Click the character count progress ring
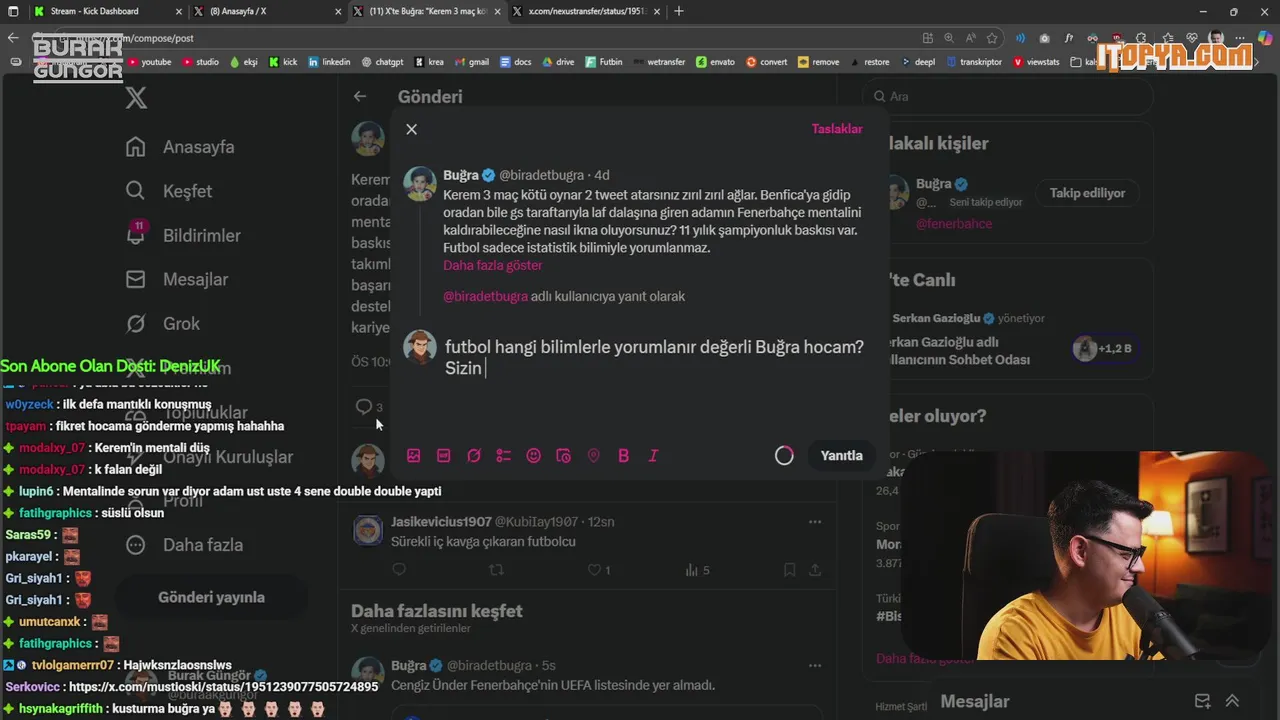 784,455
